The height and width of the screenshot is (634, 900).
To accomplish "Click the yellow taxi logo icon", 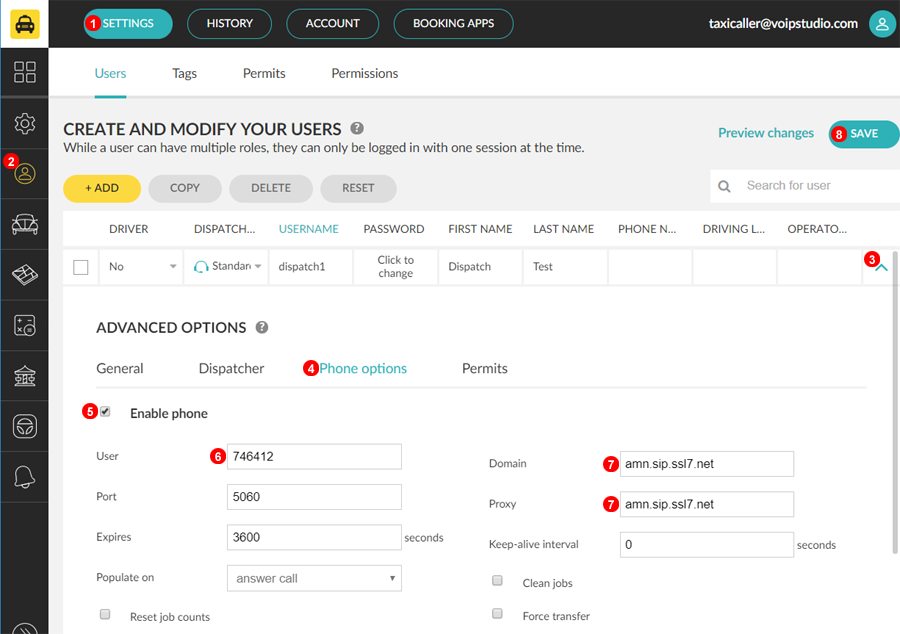I will tap(25, 24).
